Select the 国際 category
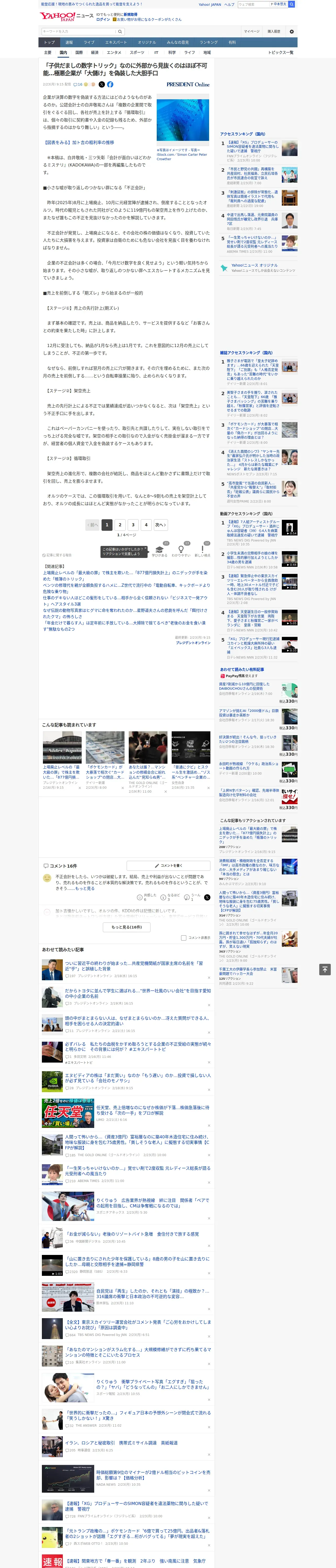The height and width of the screenshot is (1568, 336). click(x=79, y=52)
